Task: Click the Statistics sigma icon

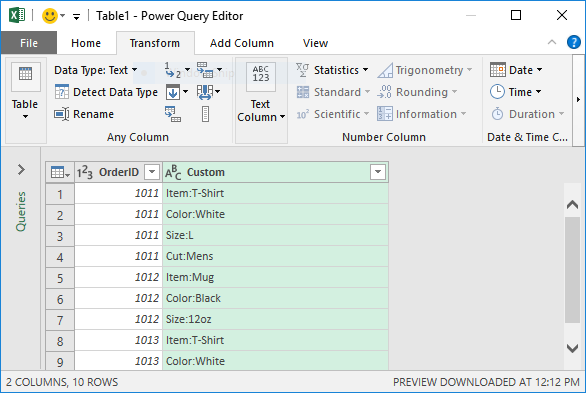Action: [x=302, y=70]
